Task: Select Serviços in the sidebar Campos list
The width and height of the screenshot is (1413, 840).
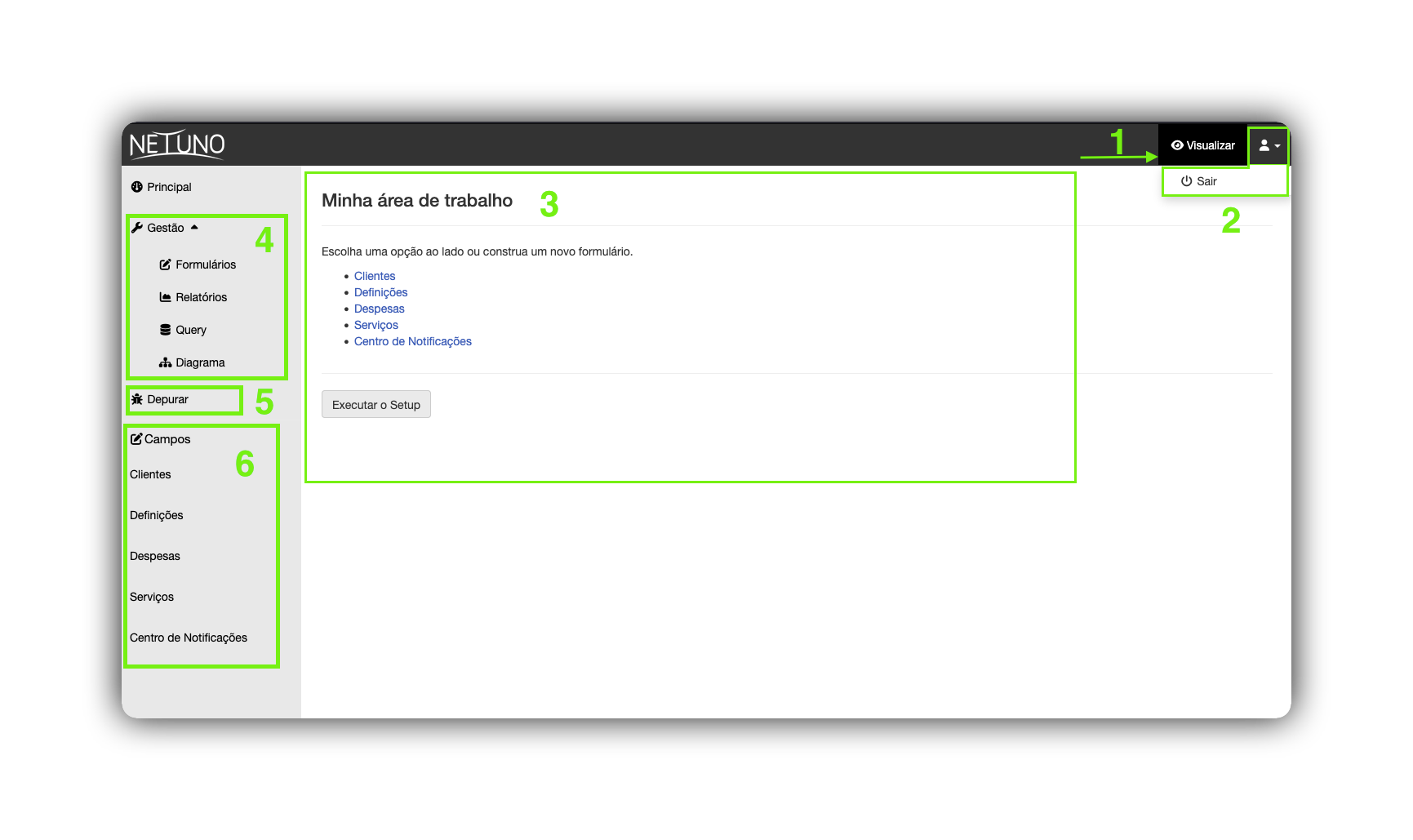Action: point(152,597)
